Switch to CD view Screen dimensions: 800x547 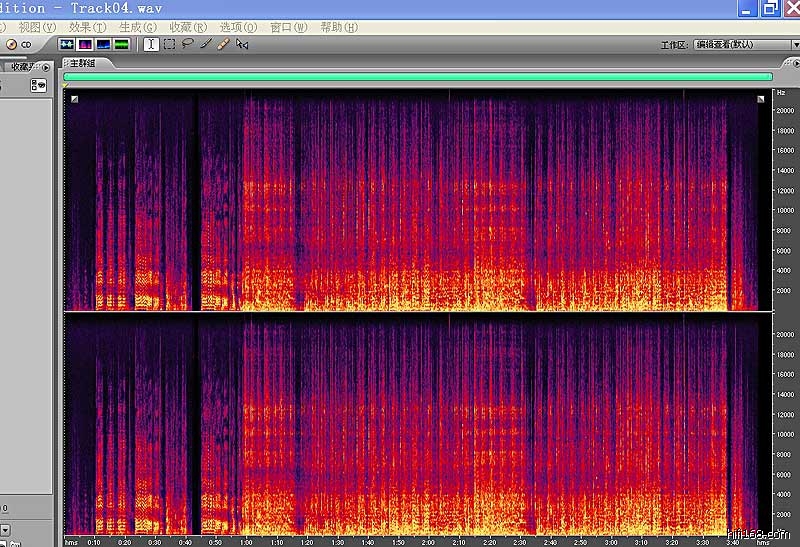26,44
